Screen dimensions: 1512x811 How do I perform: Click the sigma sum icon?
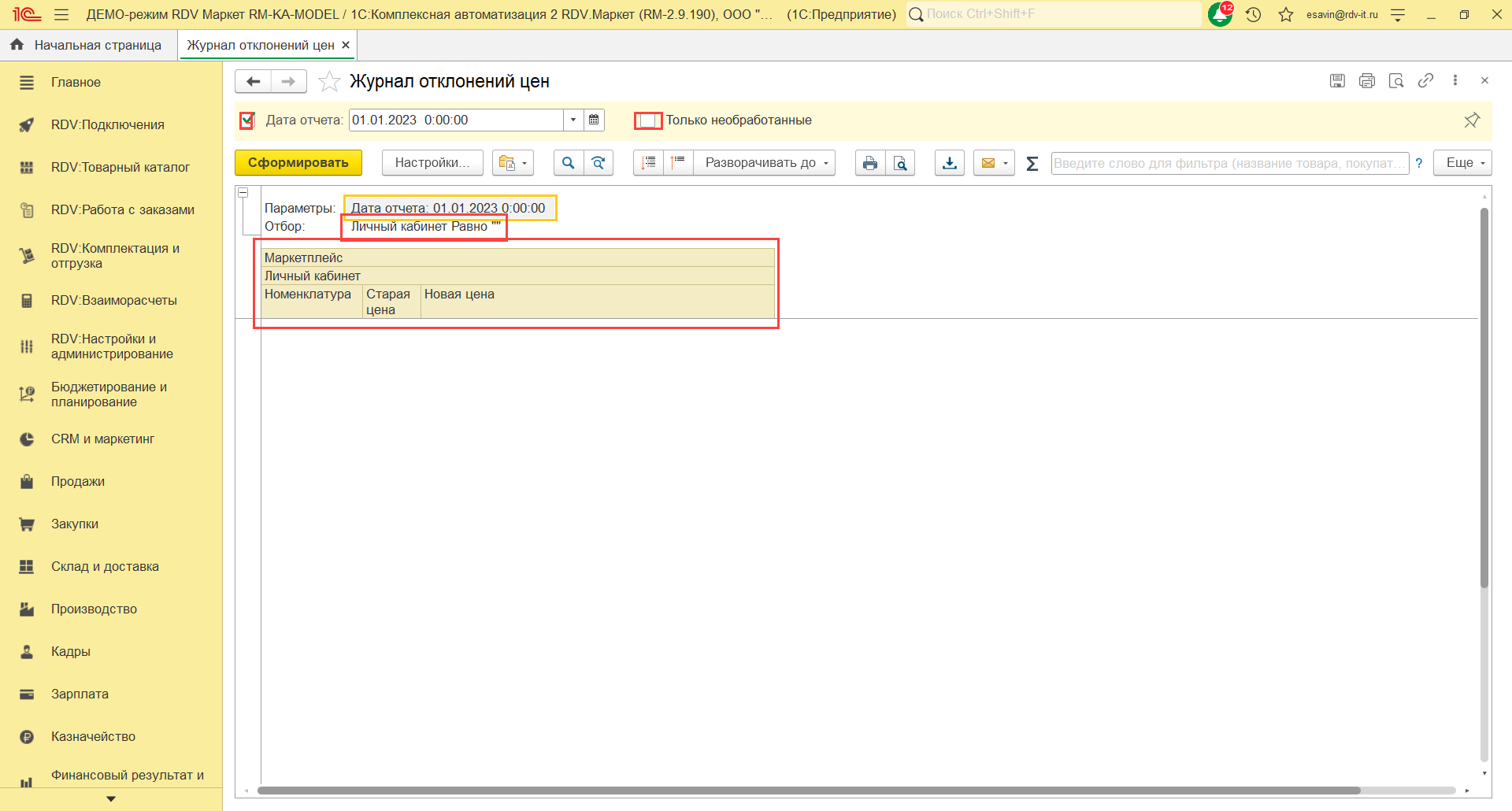tap(1032, 163)
